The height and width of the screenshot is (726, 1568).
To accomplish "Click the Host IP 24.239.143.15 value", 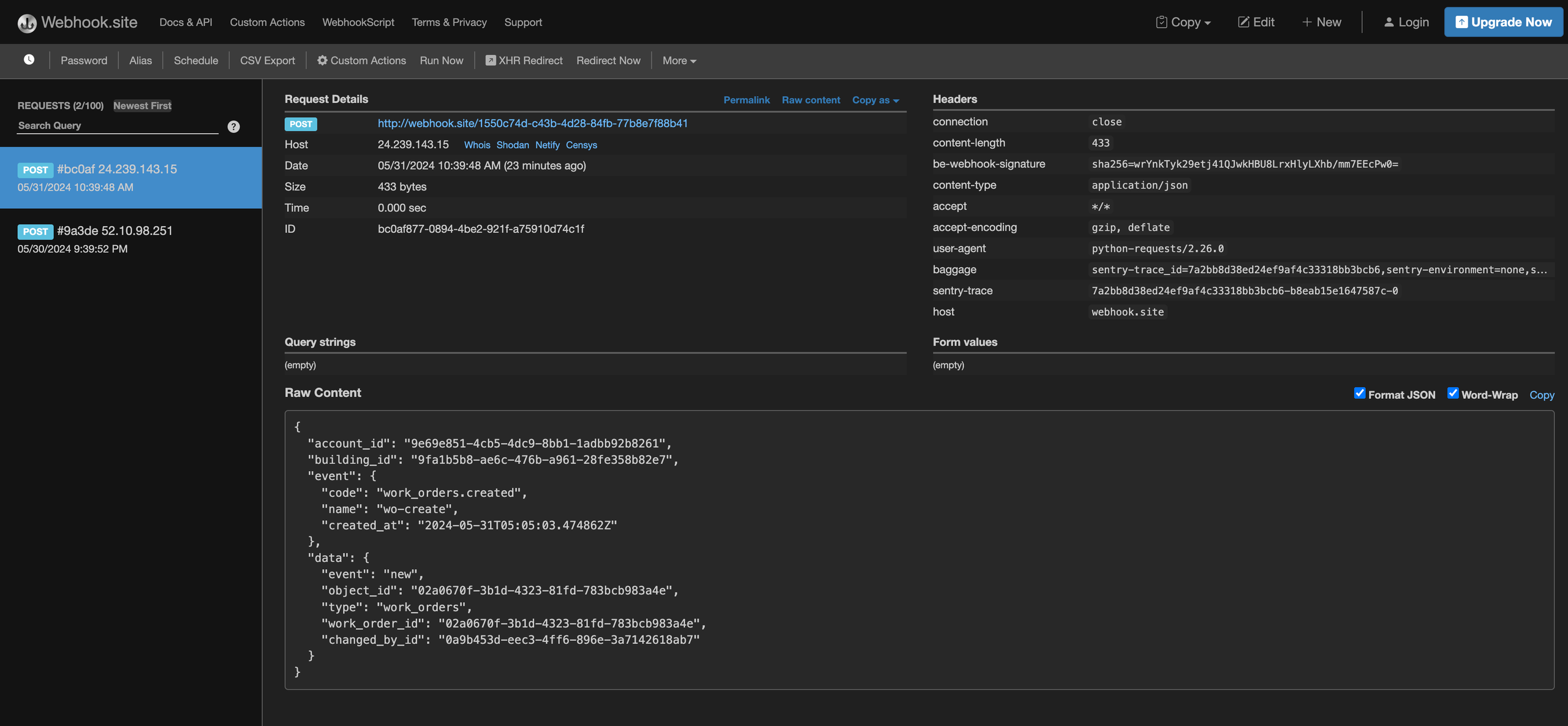I will [413, 144].
